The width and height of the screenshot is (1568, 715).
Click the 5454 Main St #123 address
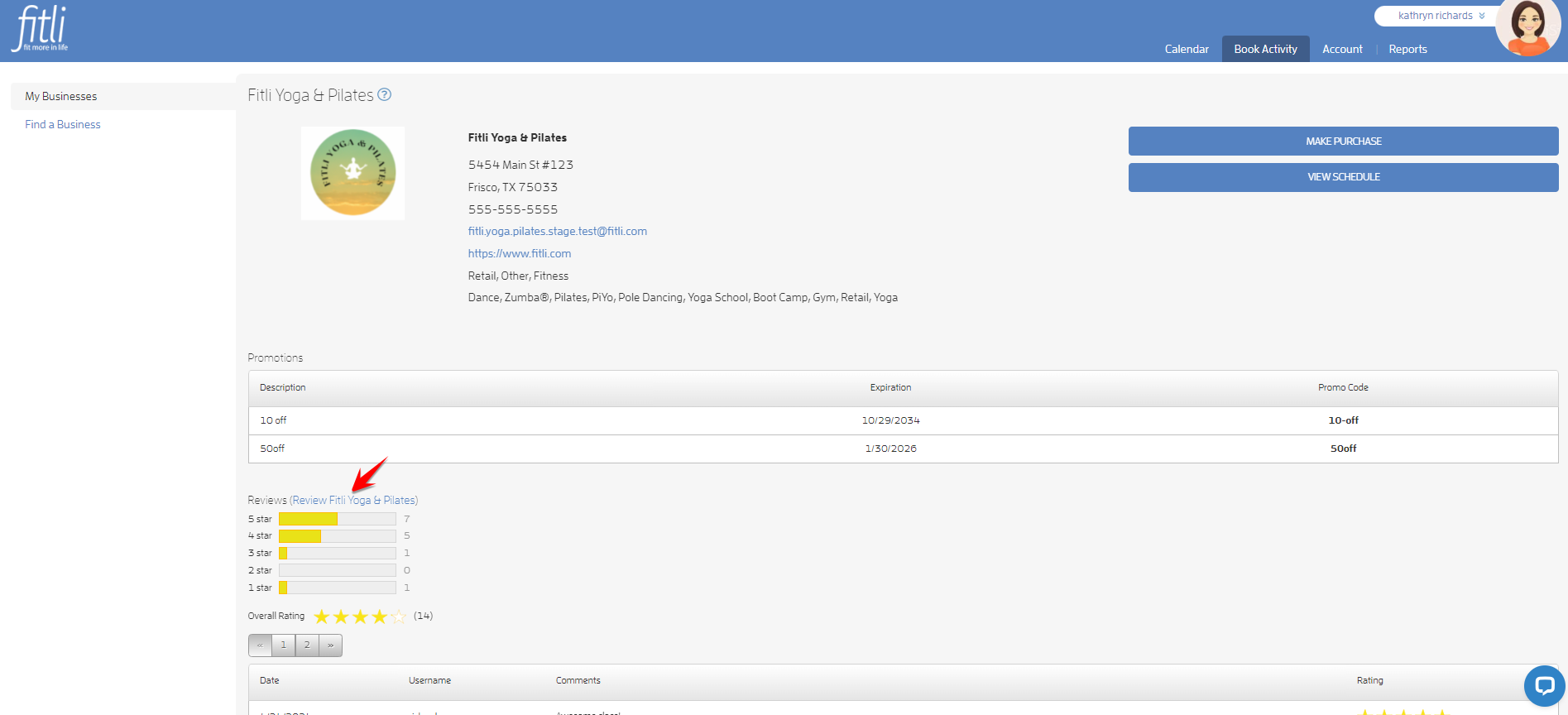tap(520, 165)
